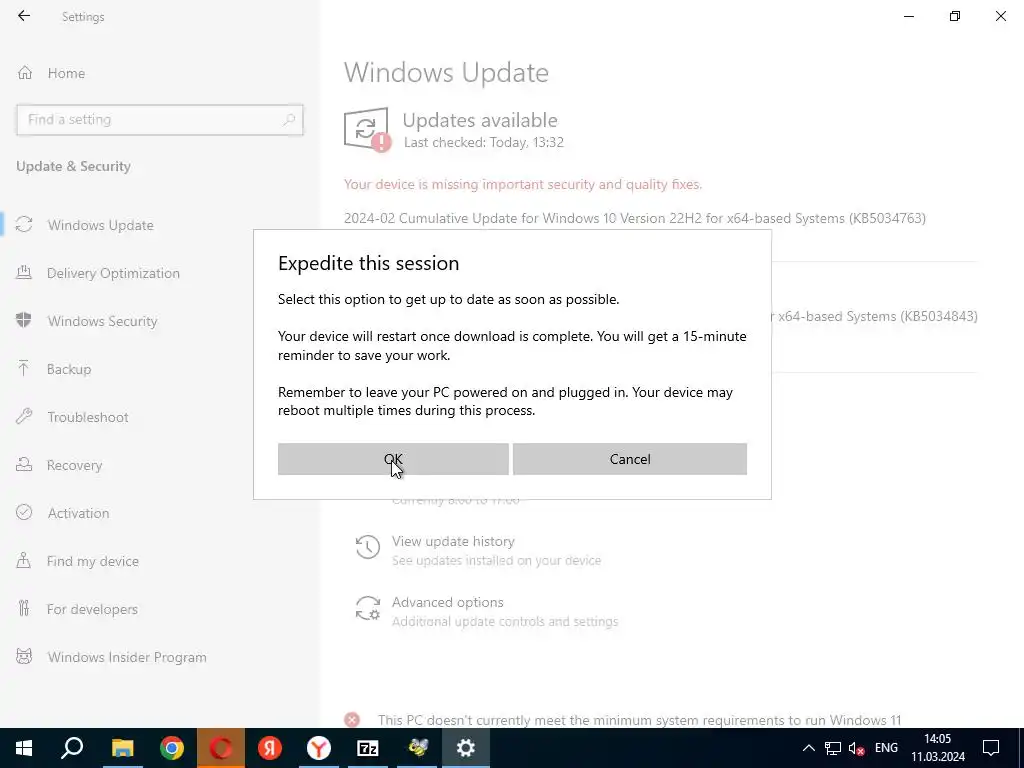Open Recovery settings
Image resolution: width=1024 pixels, height=768 pixels.
(74, 465)
